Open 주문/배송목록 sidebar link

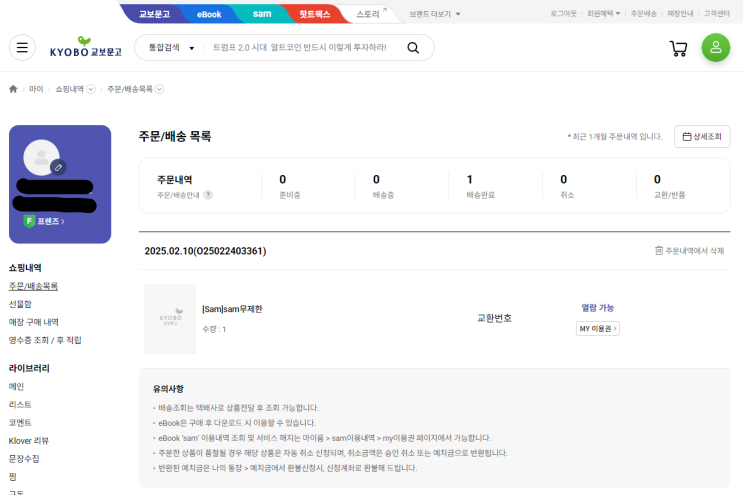point(33,286)
